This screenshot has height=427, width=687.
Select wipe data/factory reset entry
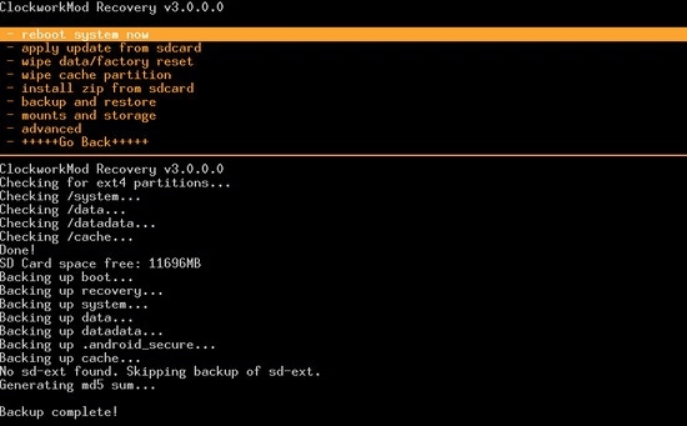click(107, 61)
